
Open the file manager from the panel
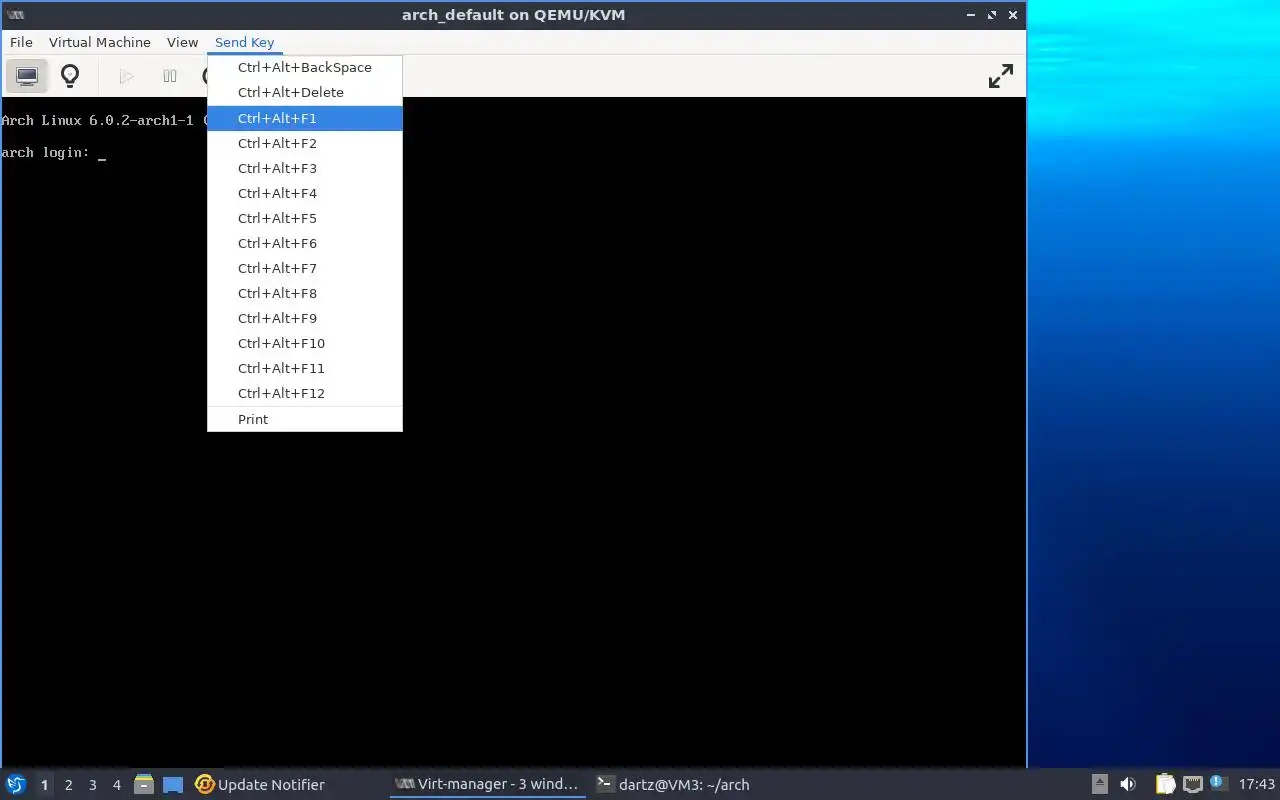coord(144,784)
